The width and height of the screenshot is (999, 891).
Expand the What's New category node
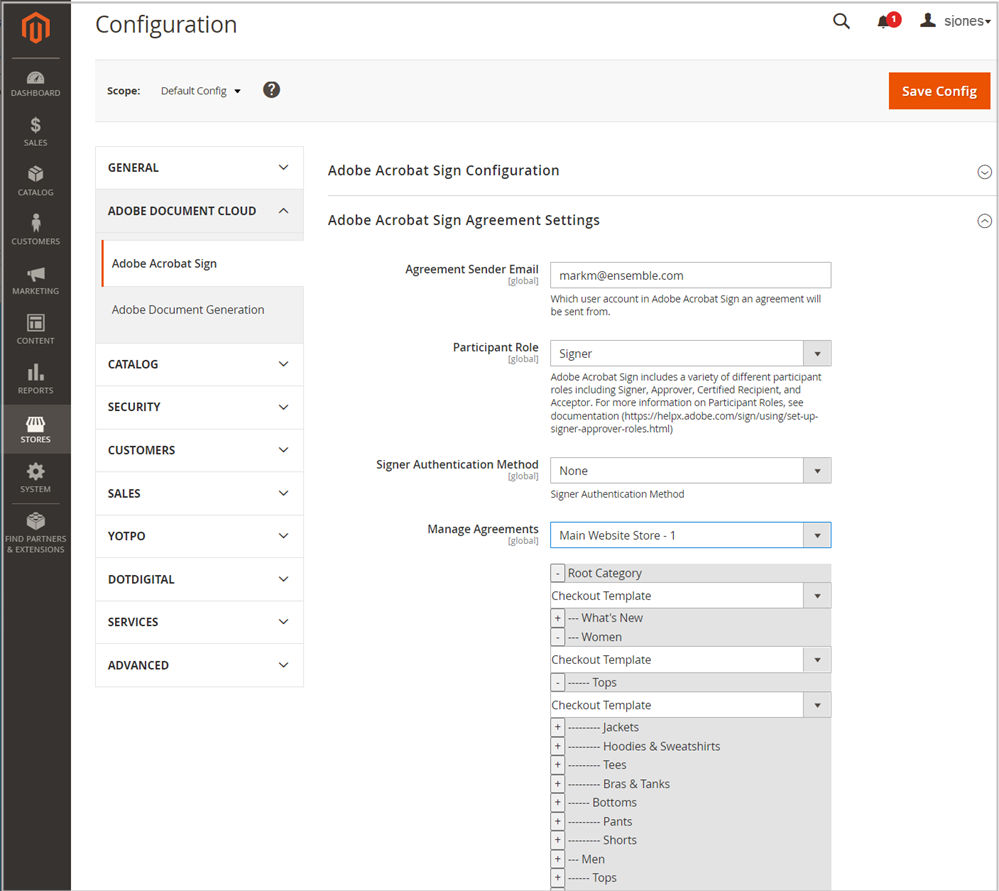coord(557,618)
